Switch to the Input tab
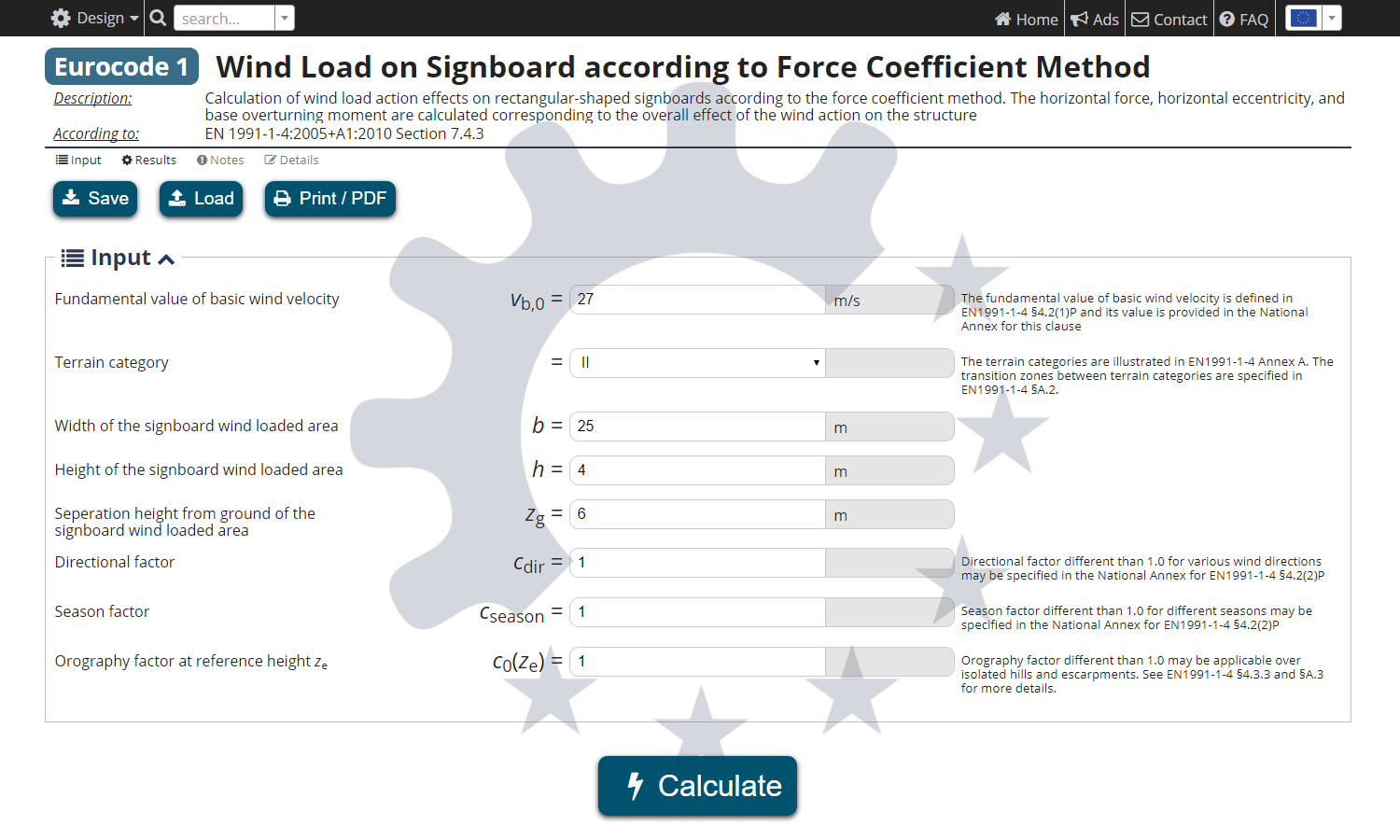The image size is (1400, 840). (x=78, y=160)
